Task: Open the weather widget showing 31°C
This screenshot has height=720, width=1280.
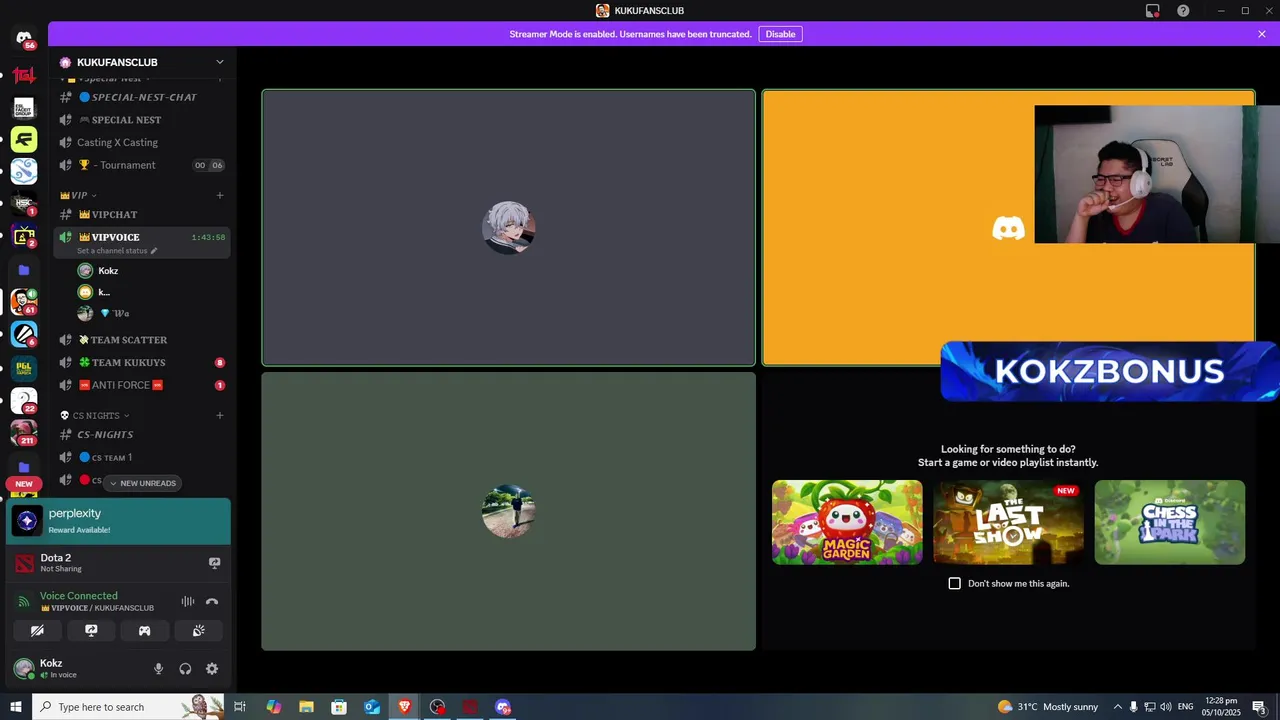Action: 1047,707
